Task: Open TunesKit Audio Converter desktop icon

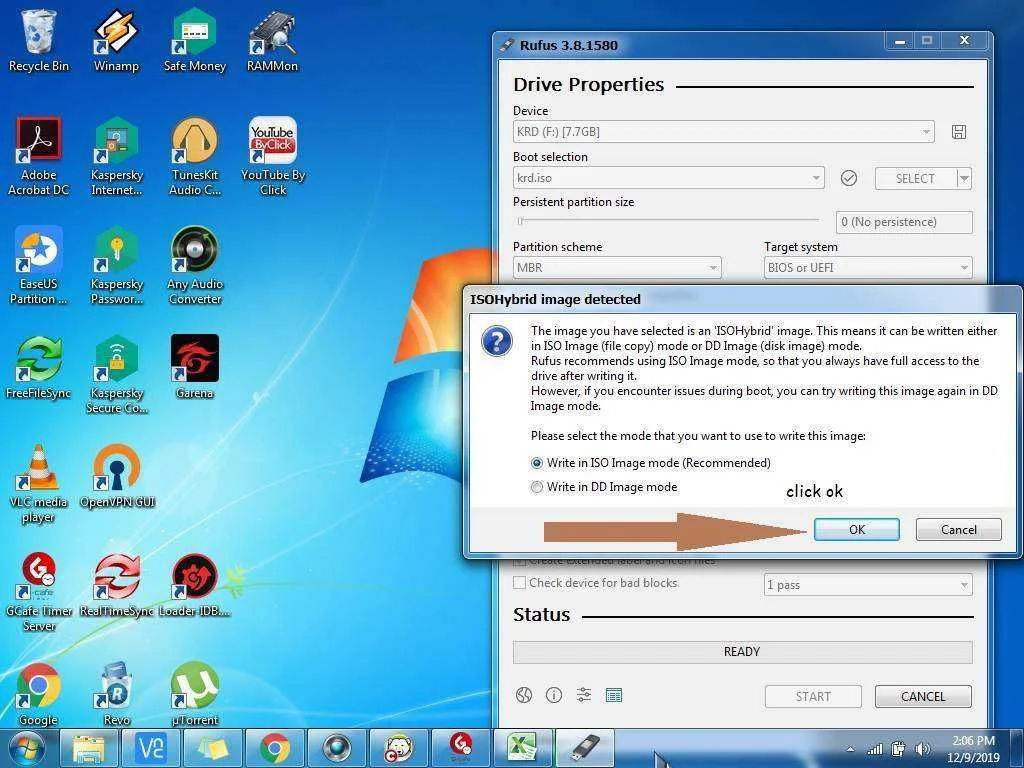Action: coord(195,157)
